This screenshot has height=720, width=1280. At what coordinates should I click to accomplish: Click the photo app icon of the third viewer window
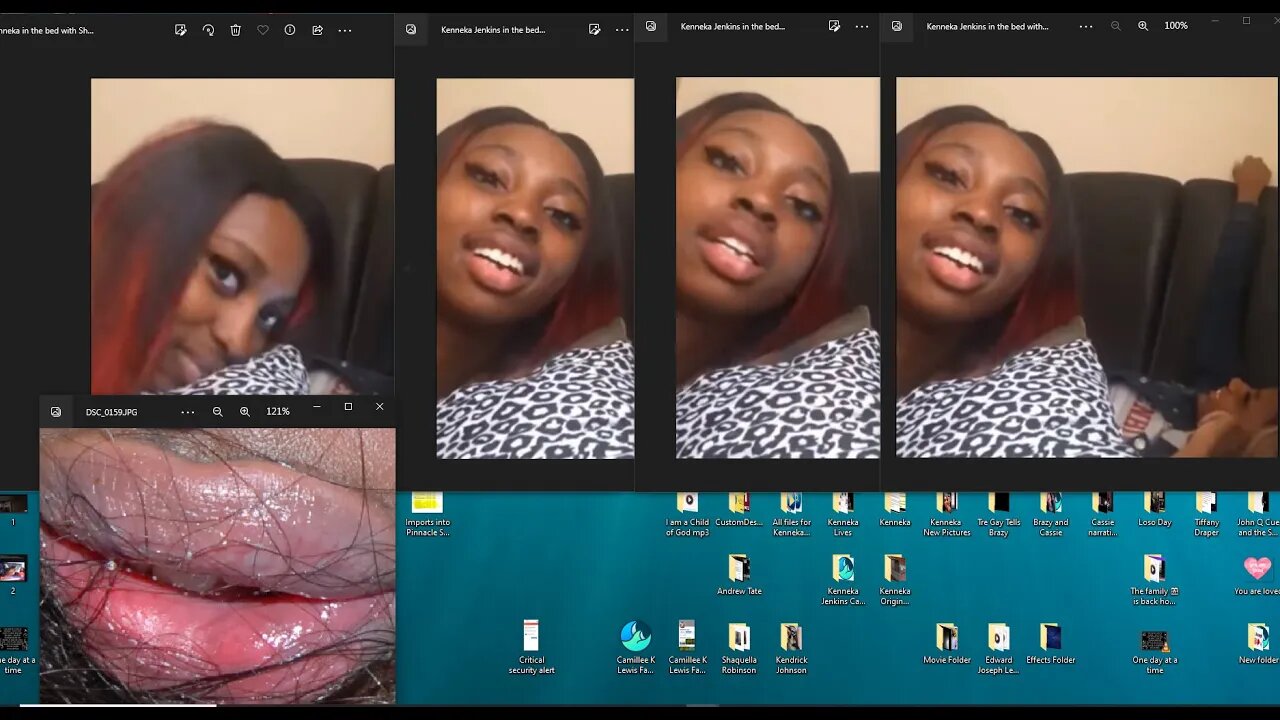651,26
